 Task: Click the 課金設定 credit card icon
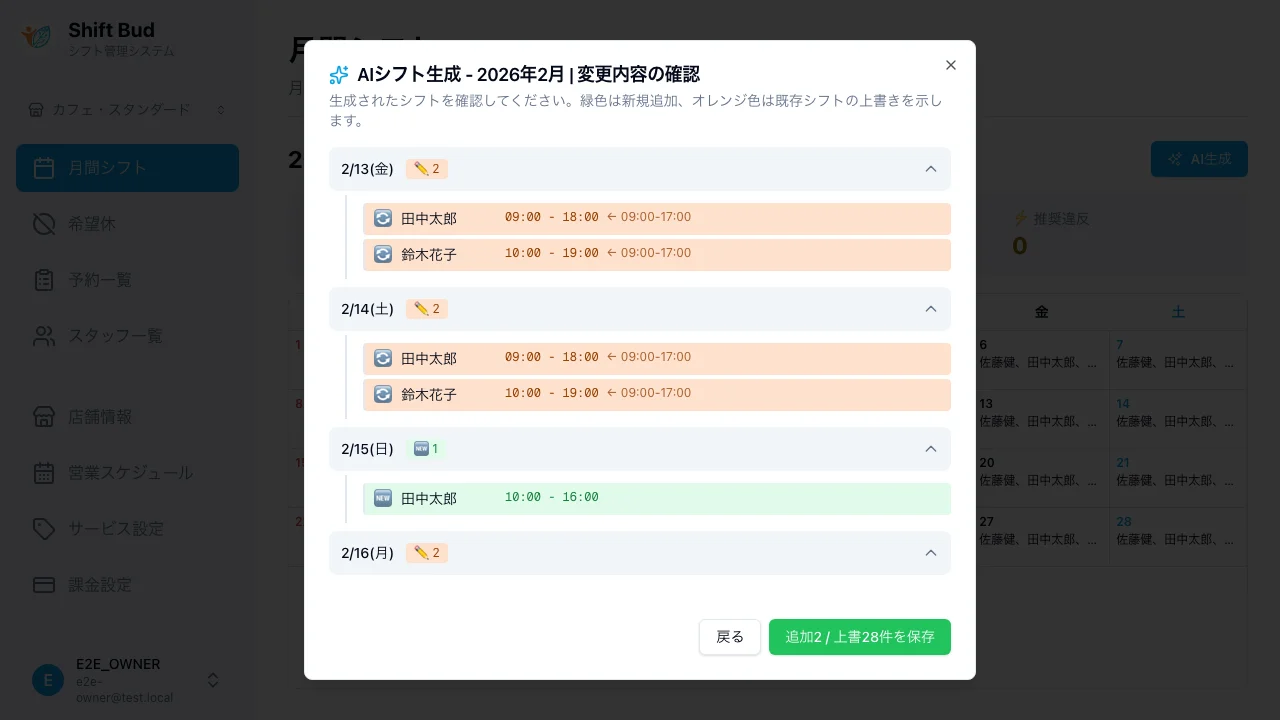[x=44, y=585]
